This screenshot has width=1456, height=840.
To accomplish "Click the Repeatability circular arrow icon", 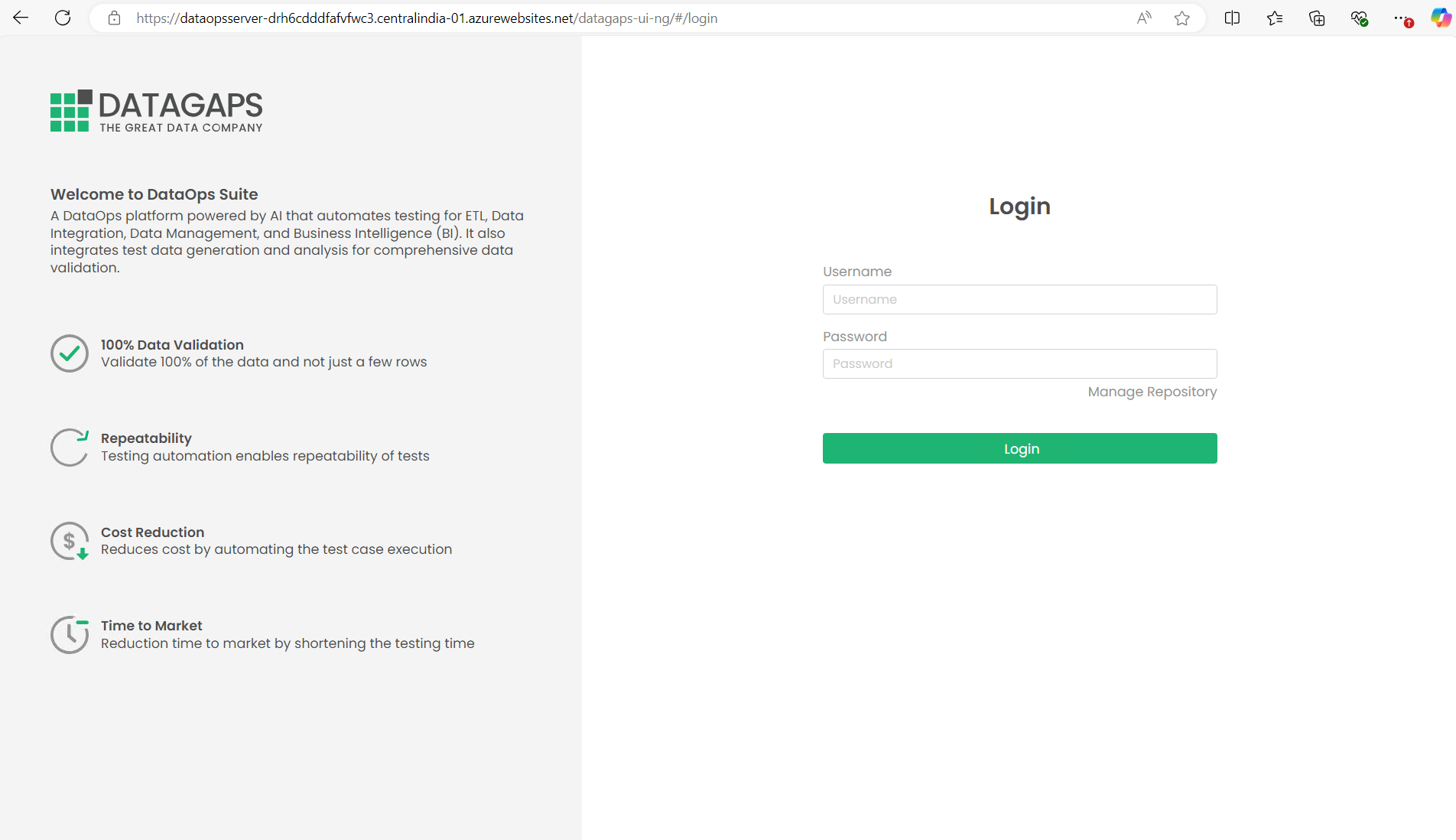I will tap(70, 447).
